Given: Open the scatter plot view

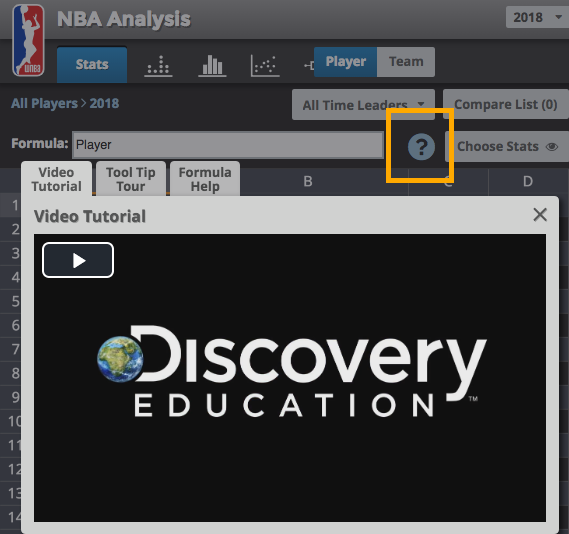Looking at the screenshot, I should click(265, 65).
